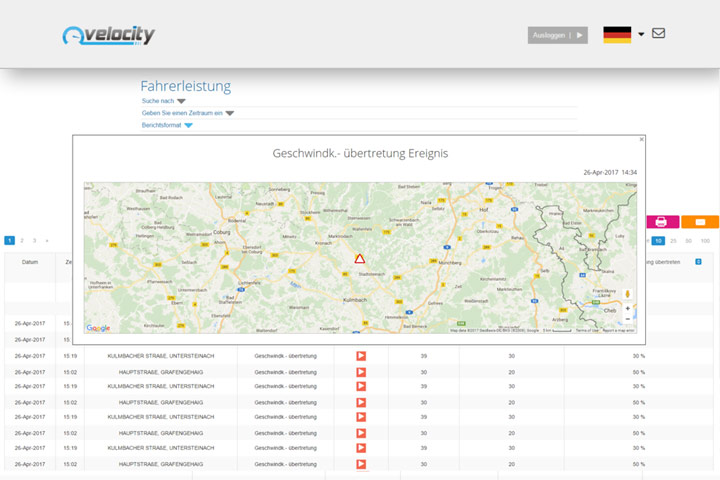Expand 'Geben Sie einen Zeitraum ein'

click(229, 113)
